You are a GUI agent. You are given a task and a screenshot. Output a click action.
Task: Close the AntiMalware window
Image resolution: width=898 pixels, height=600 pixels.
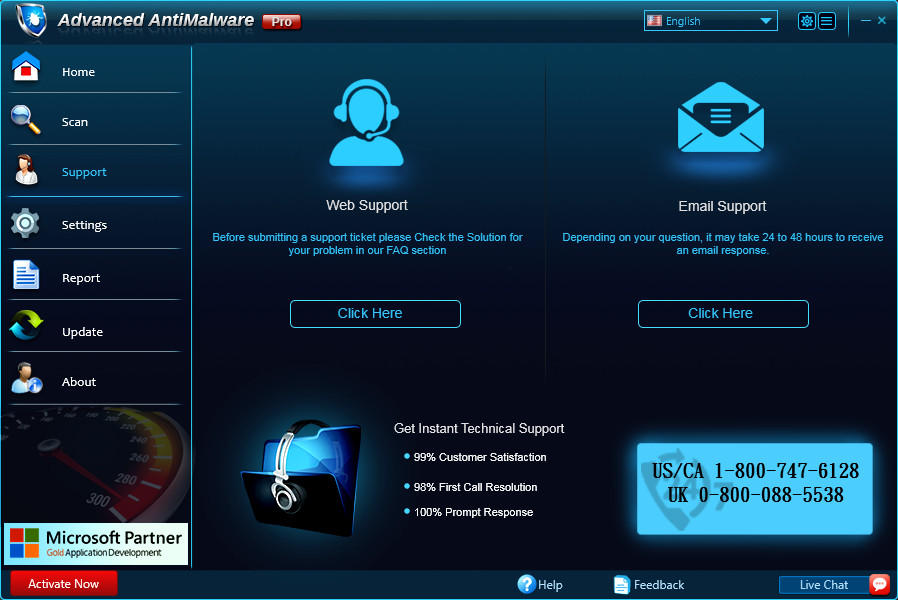(882, 20)
